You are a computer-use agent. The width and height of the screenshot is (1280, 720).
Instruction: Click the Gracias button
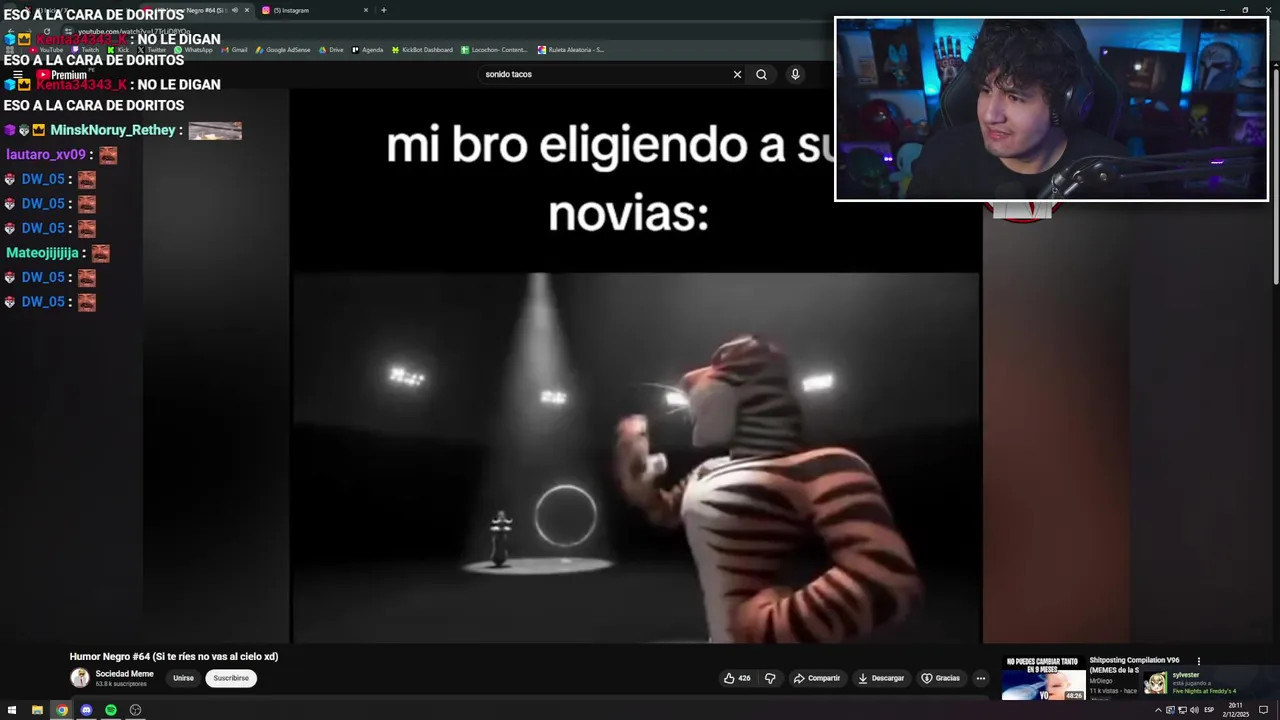coord(941,678)
